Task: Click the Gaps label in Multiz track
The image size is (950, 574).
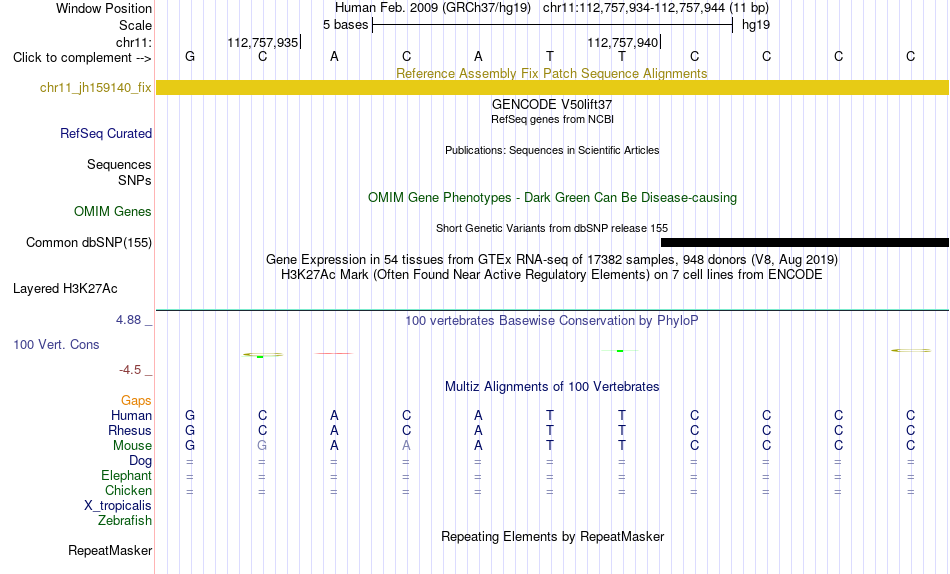Action: [136, 400]
